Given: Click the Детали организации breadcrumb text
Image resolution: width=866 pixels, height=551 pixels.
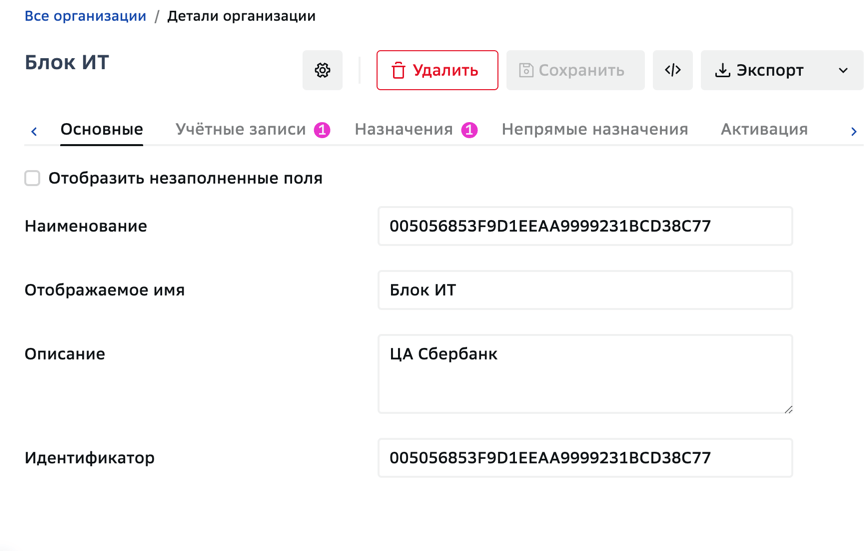Looking at the screenshot, I should pos(241,16).
